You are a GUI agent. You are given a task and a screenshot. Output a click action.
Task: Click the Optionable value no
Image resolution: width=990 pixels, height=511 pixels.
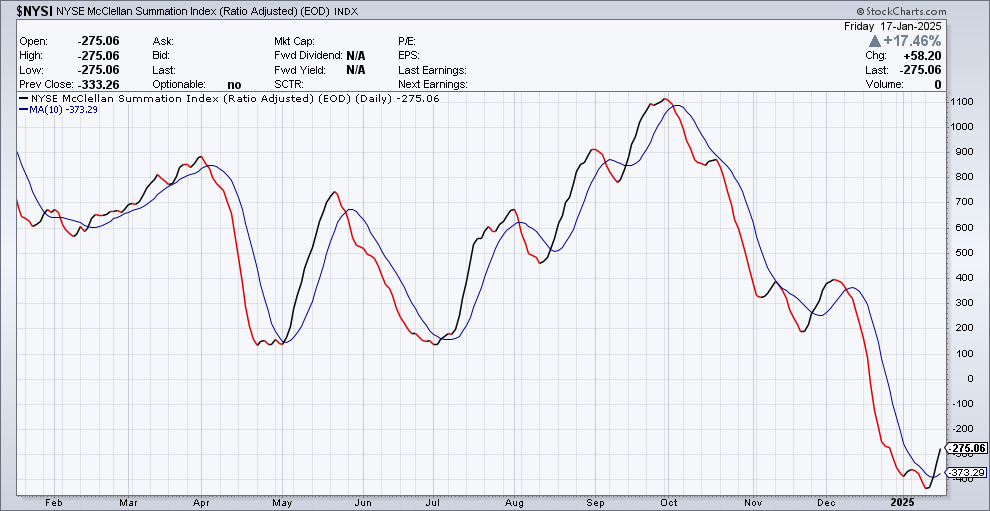point(234,85)
